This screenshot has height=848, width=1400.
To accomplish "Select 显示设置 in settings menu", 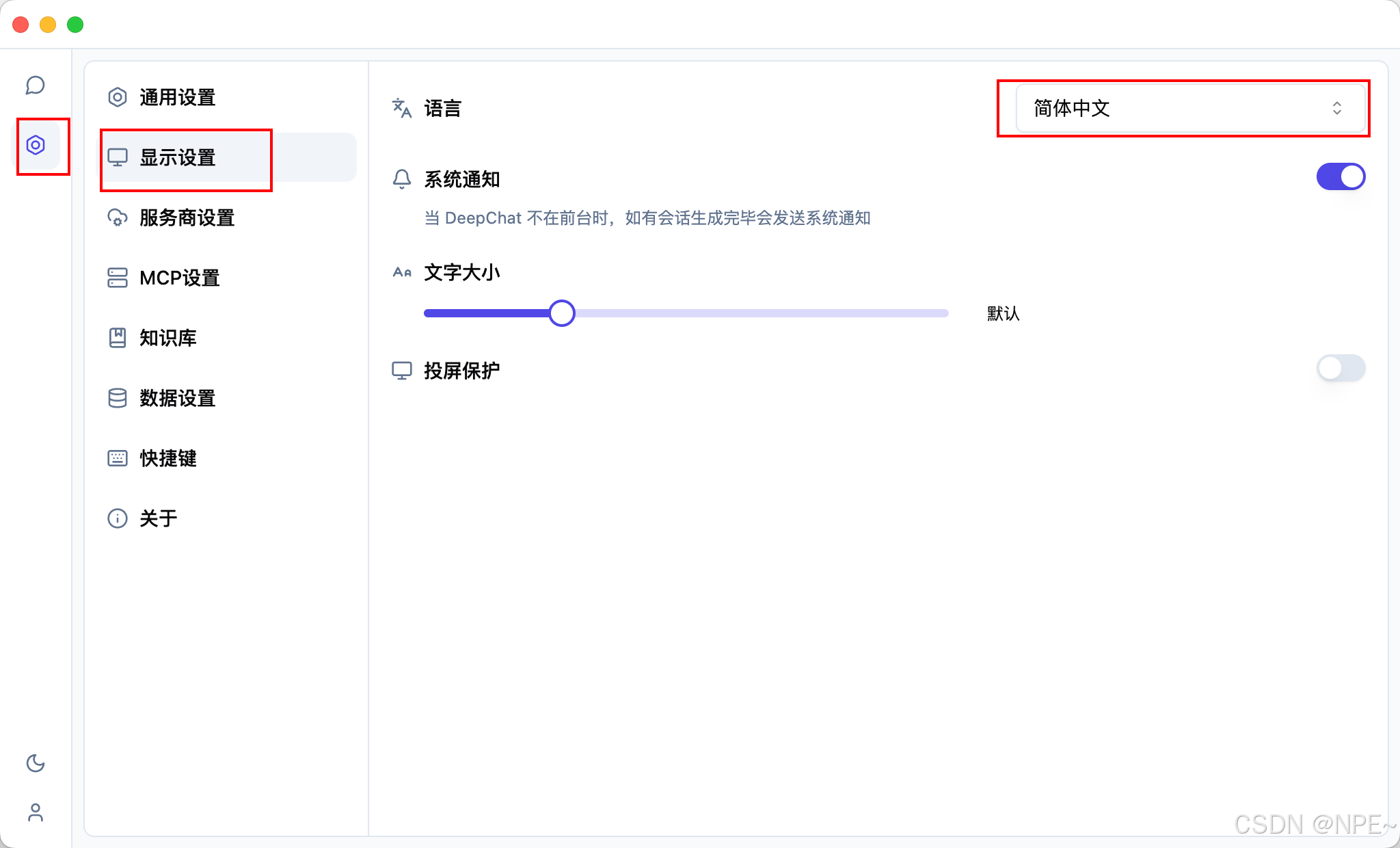I will tap(178, 157).
